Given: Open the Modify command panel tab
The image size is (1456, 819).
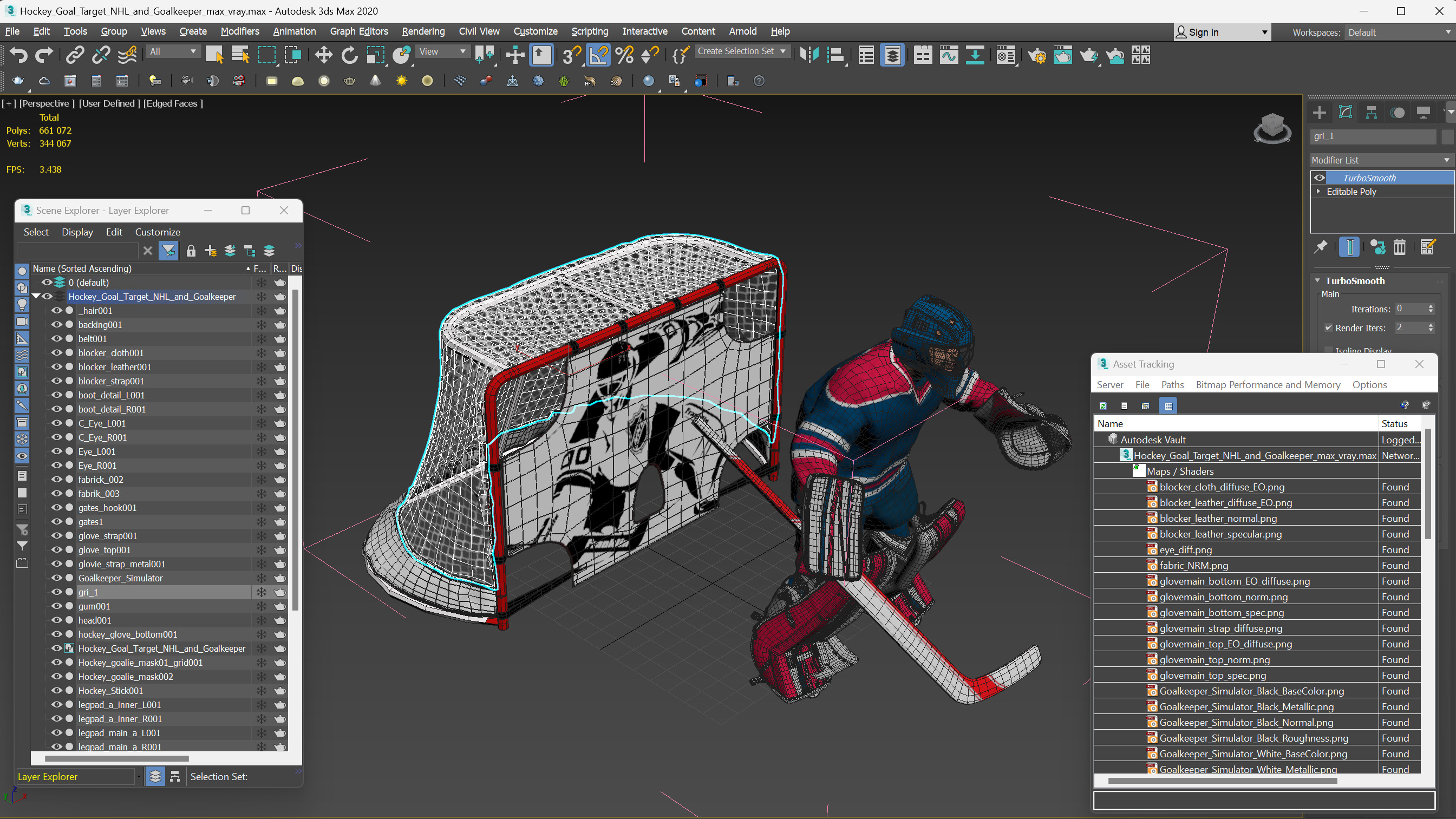Looking at the screenshot, I should point(1345,113).
